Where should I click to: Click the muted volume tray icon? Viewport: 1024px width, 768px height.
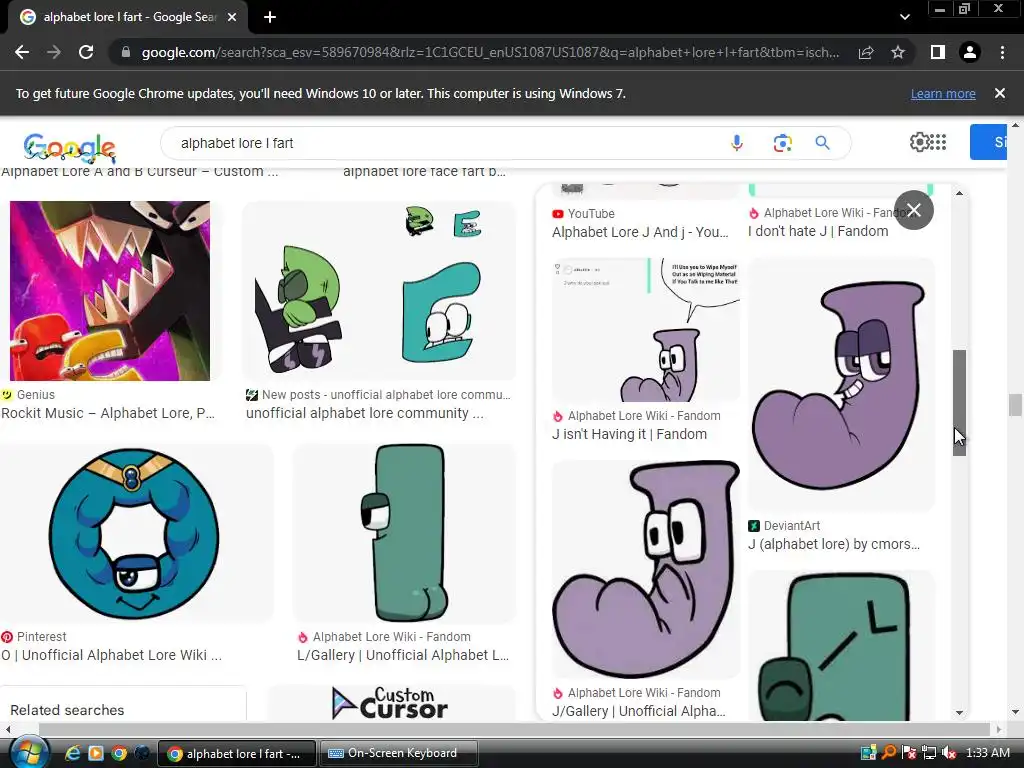(x=950, y=753)
